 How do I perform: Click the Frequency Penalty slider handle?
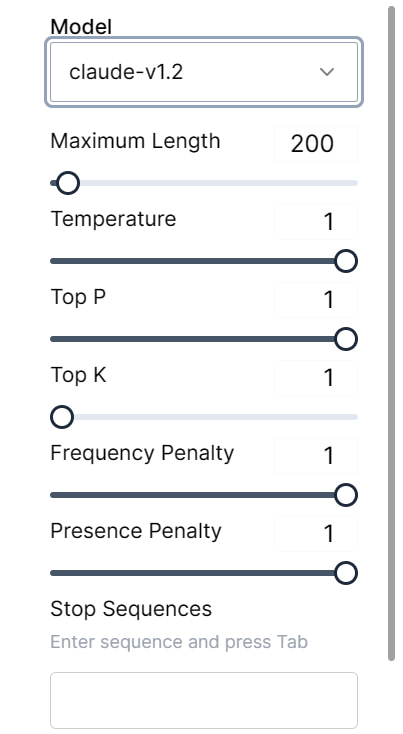[x=346, y=495]
